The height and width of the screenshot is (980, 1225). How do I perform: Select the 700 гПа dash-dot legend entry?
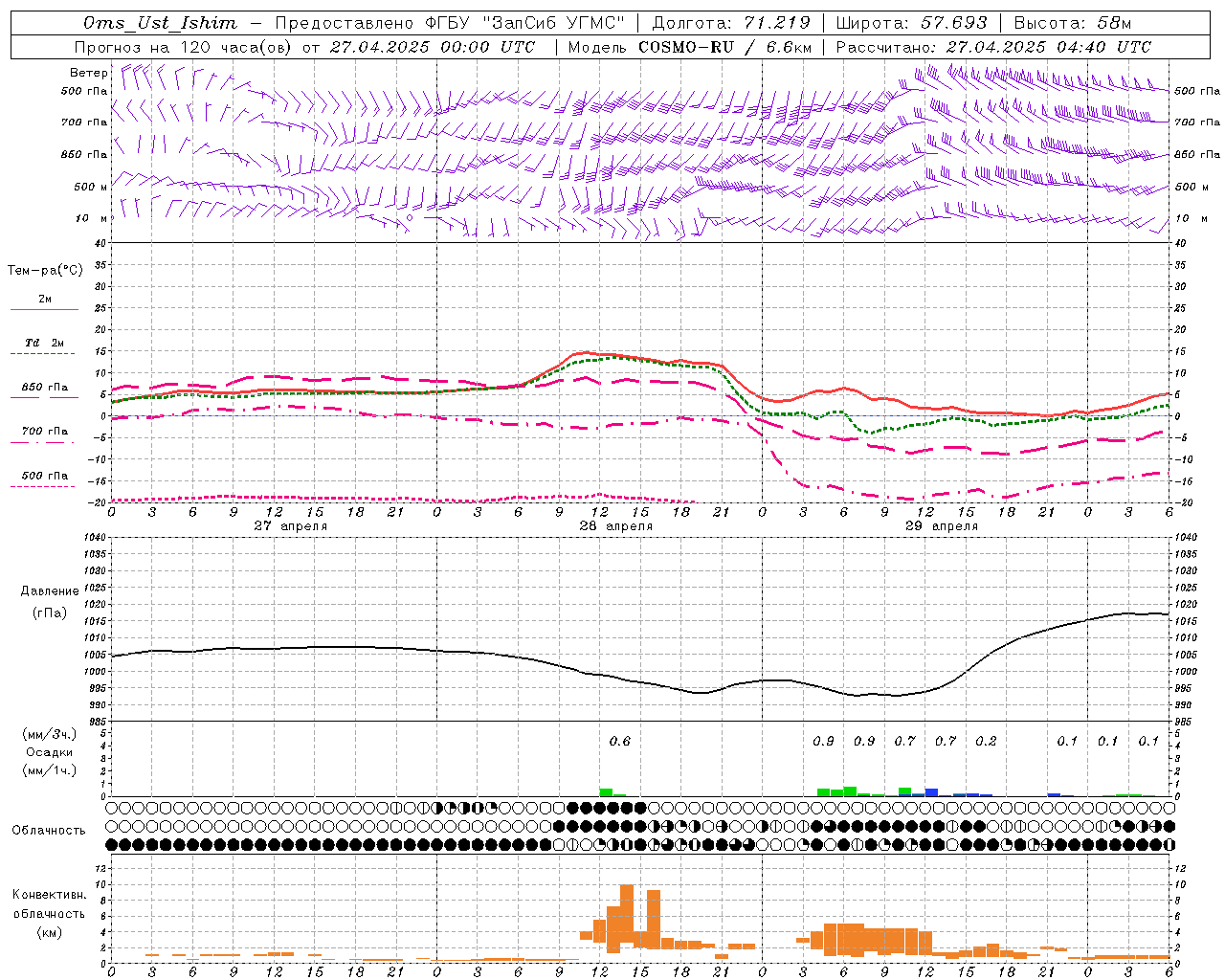(44, 433)
